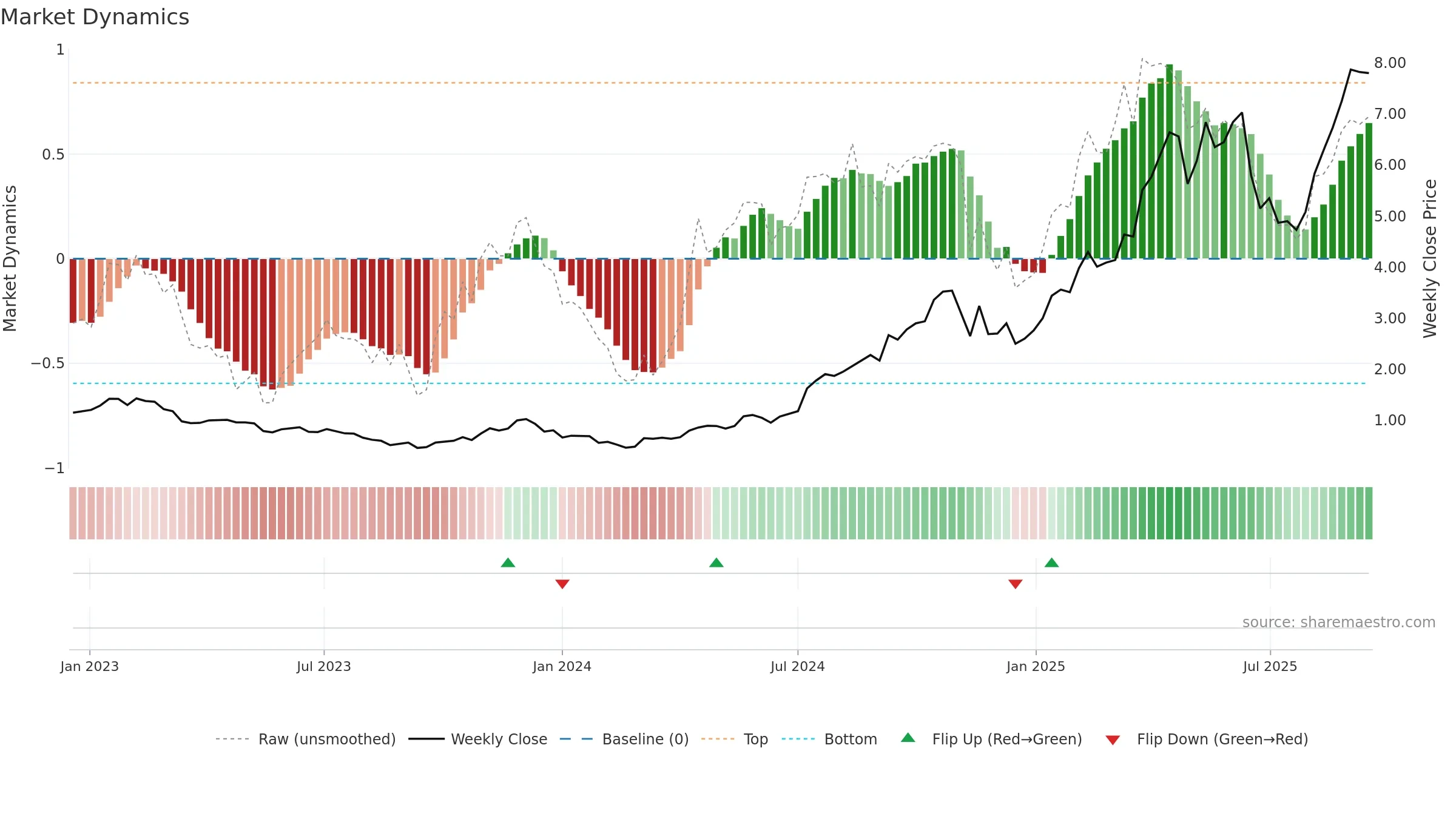Click the Flip Up (Red→Green) legend label

(1007, 739)
